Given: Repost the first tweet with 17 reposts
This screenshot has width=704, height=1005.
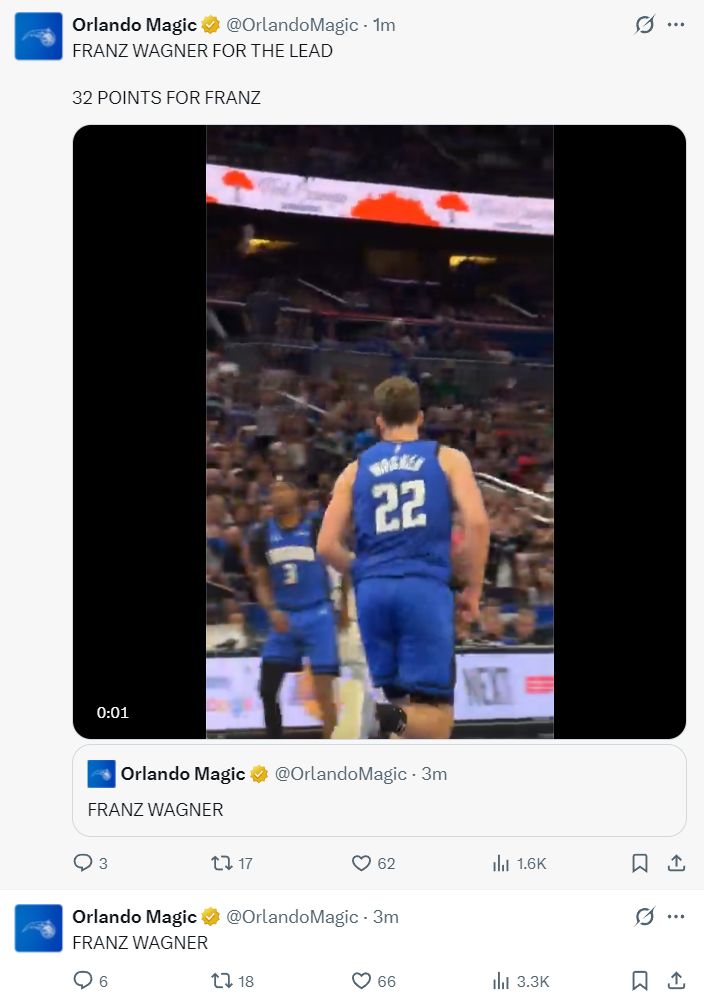Looking at the screenshot, I should tap(222, 863).
